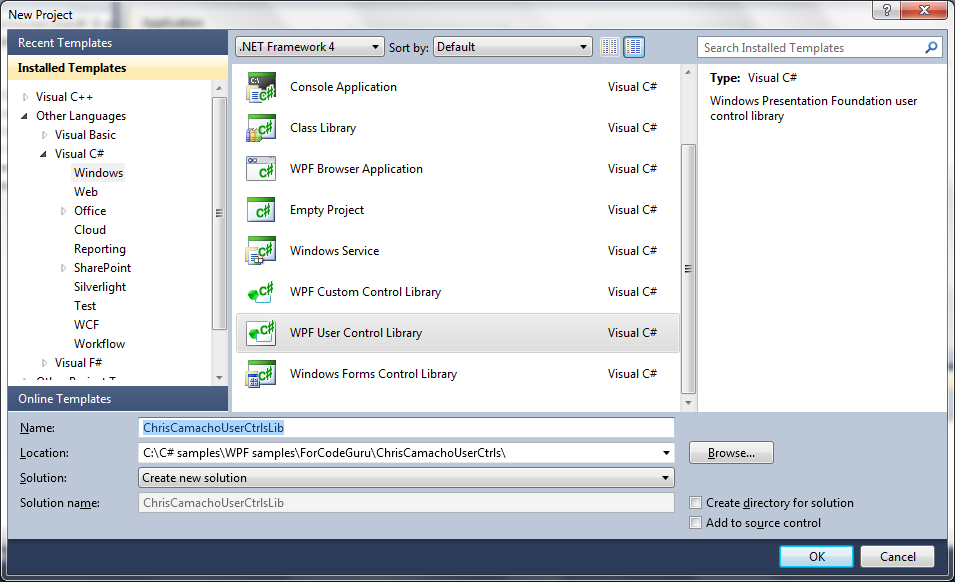
Task: Select the Windows Forms Control Library icon
Action: pyautogui.click(x=261, y=374)
